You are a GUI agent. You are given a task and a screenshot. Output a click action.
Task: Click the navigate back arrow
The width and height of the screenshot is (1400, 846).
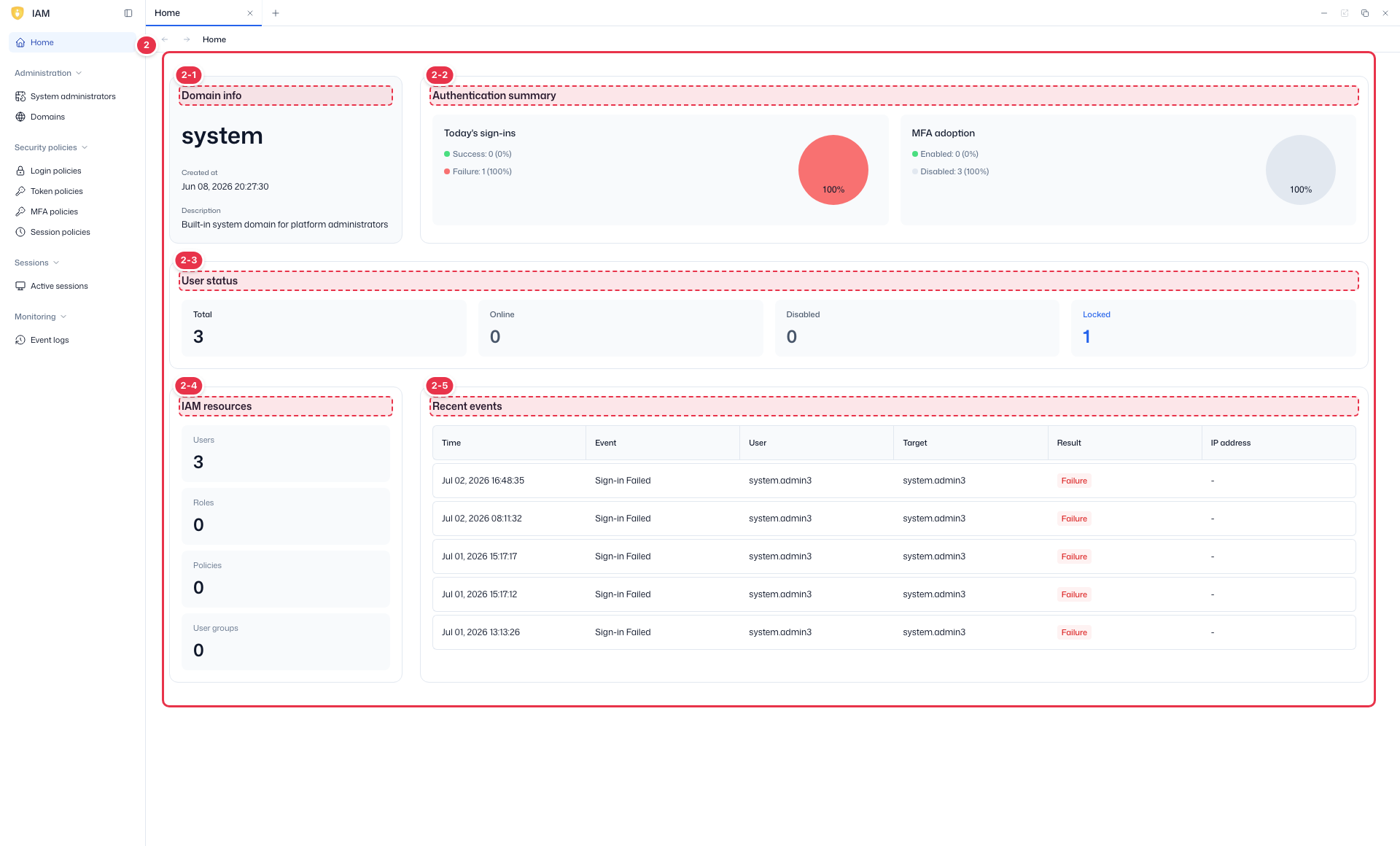tap(165, 39)
